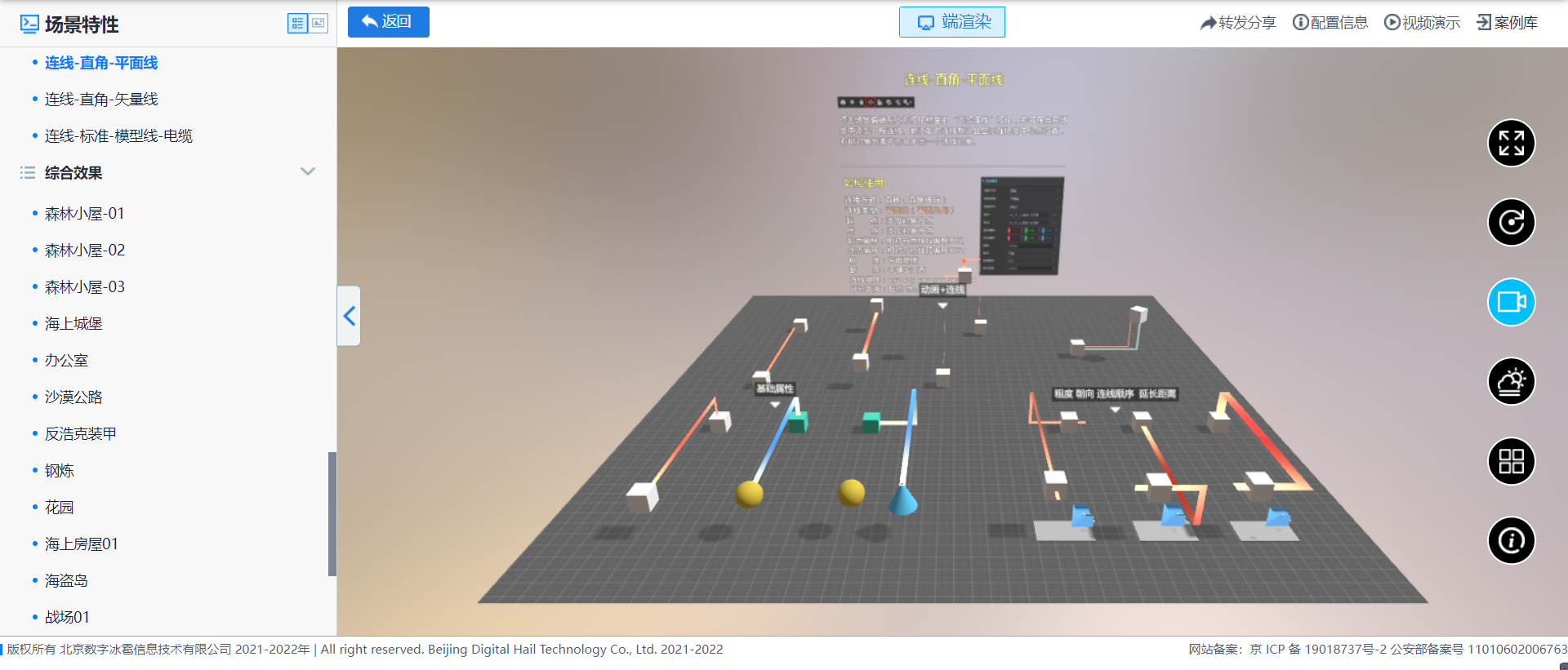The image size is (1568, 670).
Task: Select 连线-直角-矢量线 item
Action: [x=101, y=100]
